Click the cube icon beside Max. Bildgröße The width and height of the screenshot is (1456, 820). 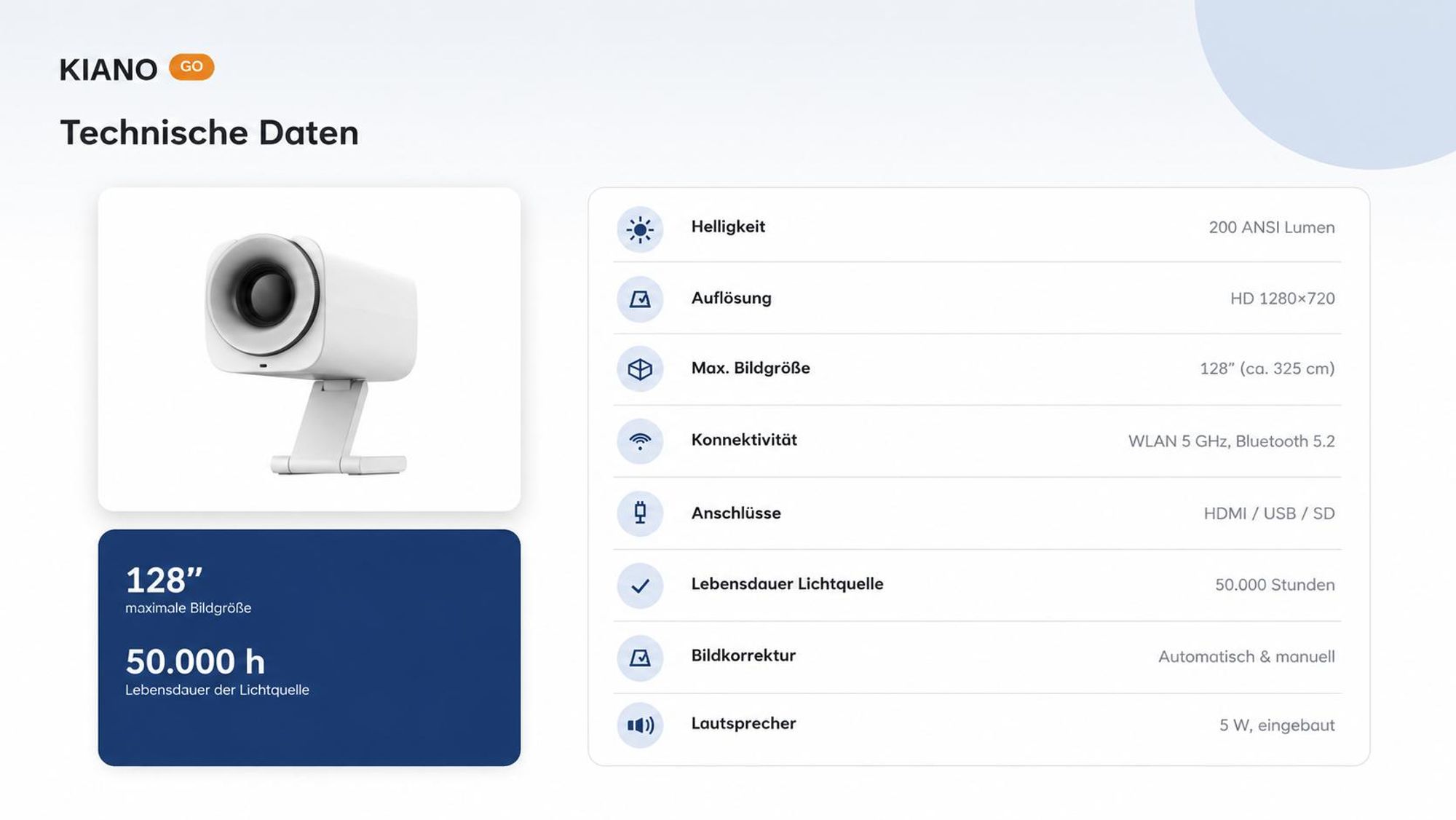(640, 369)
